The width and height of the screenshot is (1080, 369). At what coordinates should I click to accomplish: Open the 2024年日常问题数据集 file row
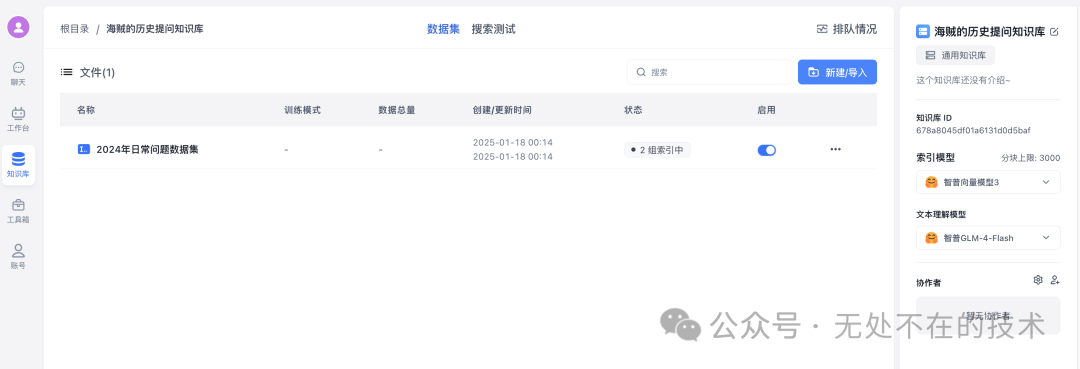(468, 149)
